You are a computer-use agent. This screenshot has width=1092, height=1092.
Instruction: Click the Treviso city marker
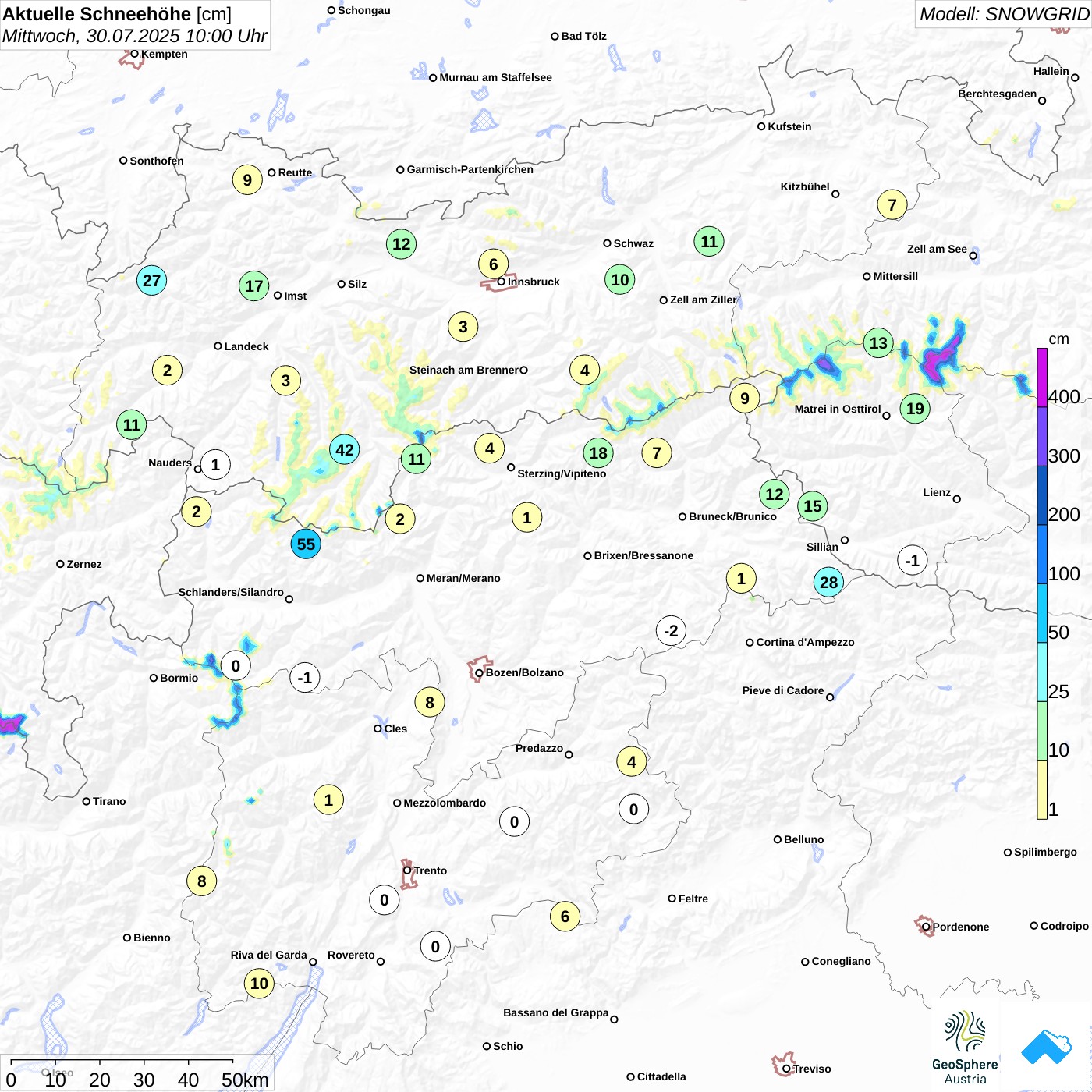tap(786, 1069)
